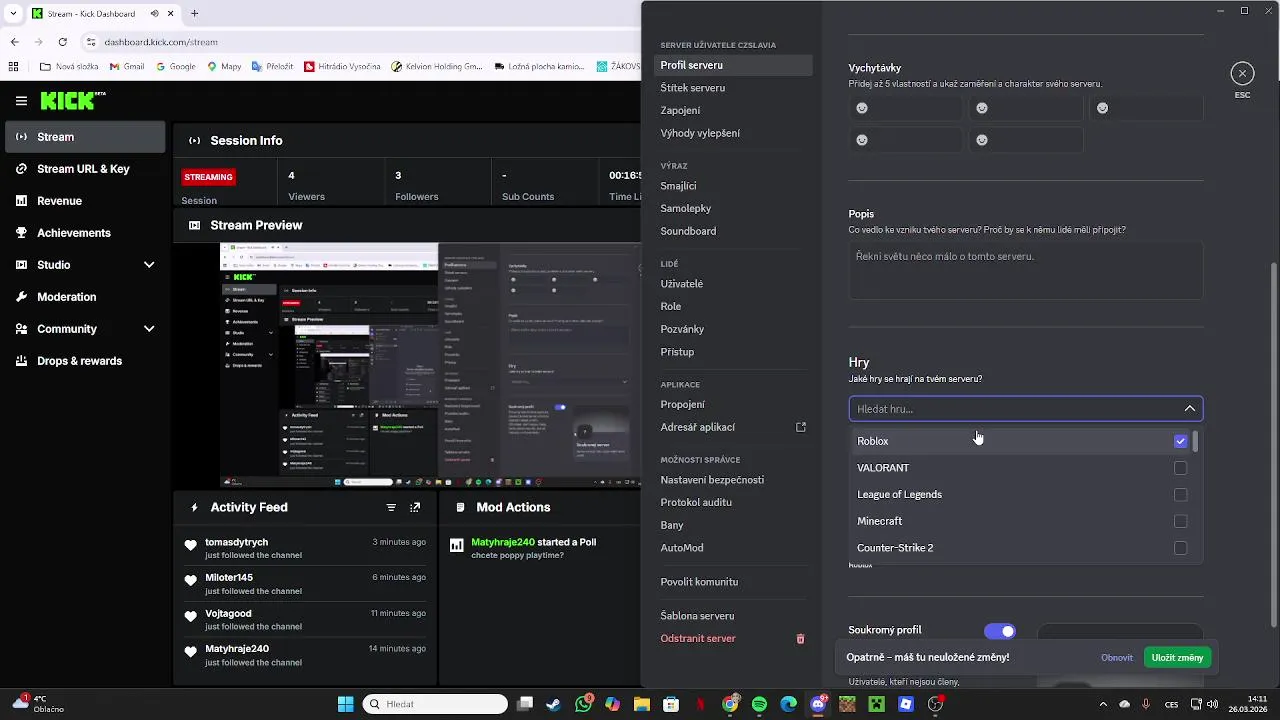Open the browser apps grid icon

(x=14, y=67)
